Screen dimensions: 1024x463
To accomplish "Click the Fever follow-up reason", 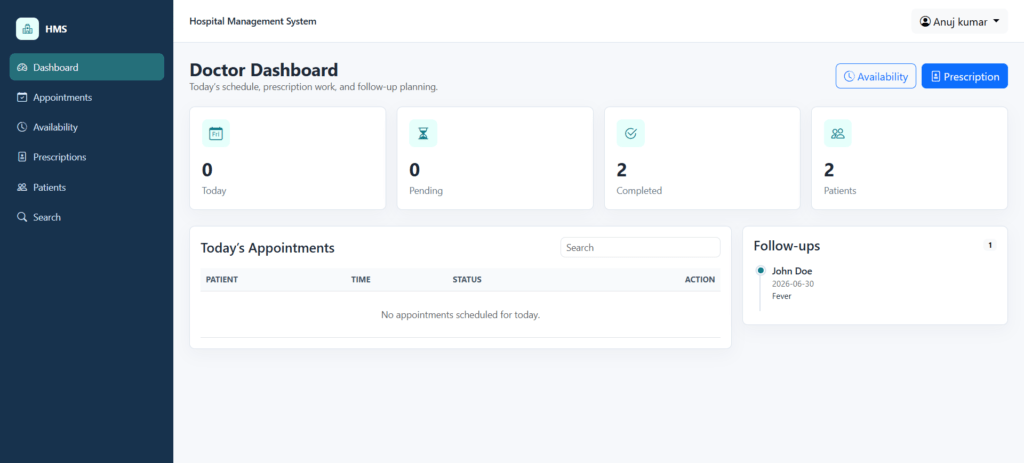I will pos(781,296).
